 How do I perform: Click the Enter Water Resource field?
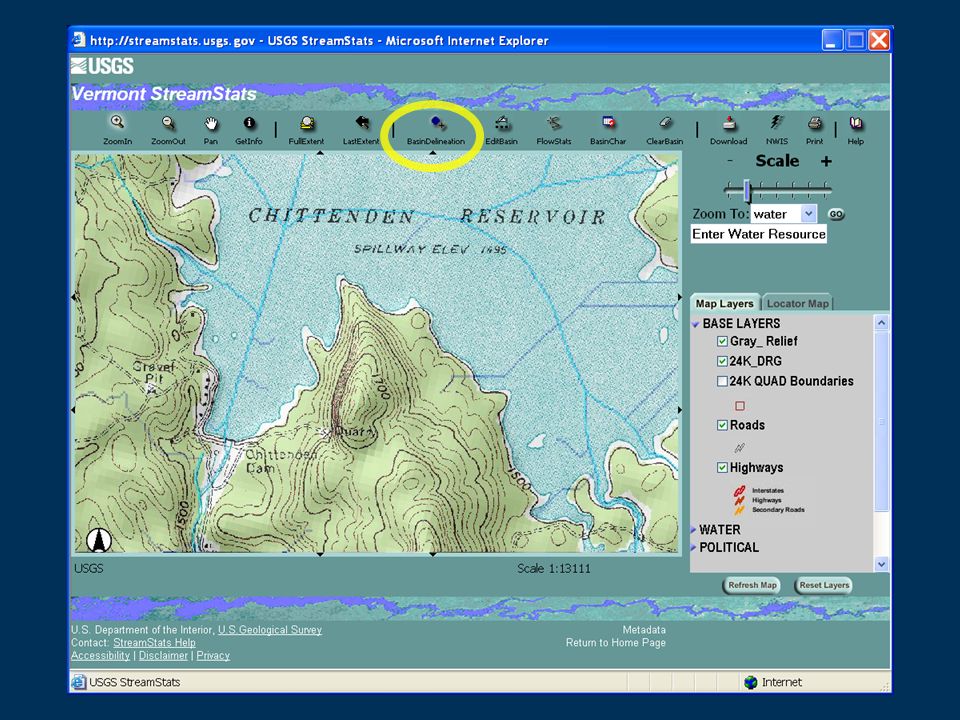pos(759,234)
